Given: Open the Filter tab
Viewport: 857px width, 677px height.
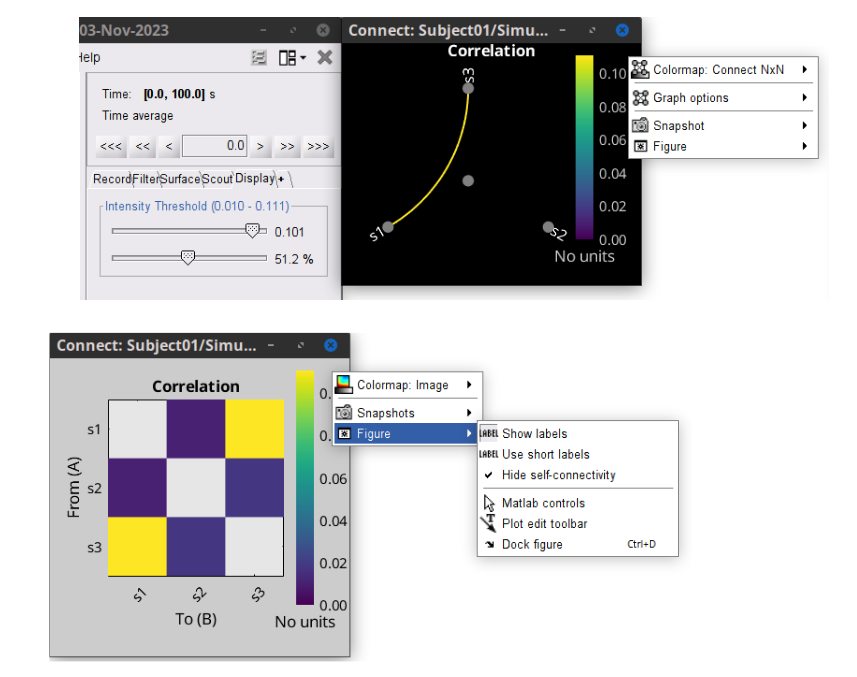Looking at the screenshot, I should coord(145,179).
